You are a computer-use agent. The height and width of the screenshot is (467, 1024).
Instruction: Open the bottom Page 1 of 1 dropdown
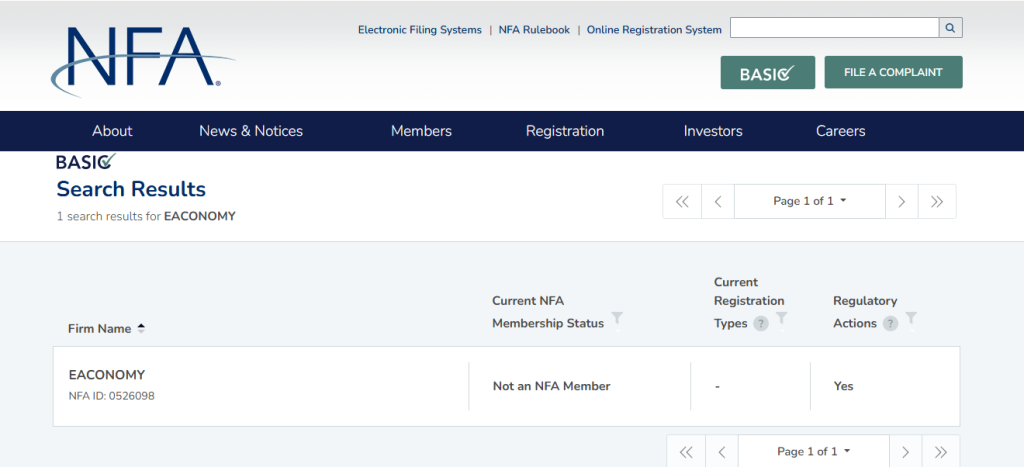pos(813,451)
